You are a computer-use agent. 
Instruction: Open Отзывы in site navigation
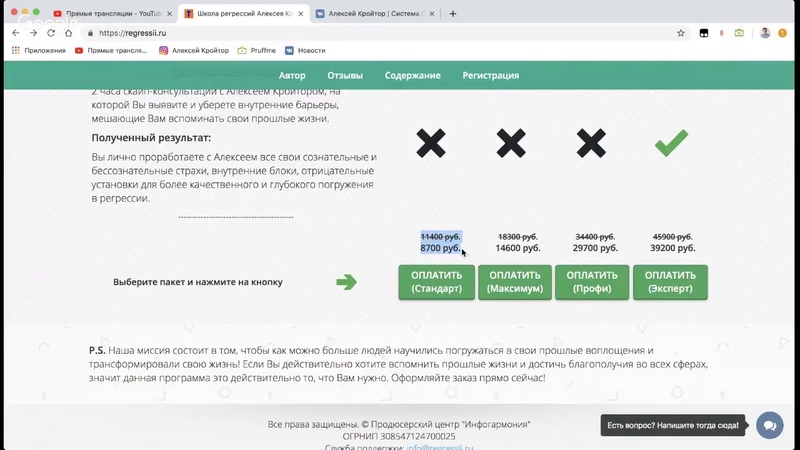coord(345,75)
